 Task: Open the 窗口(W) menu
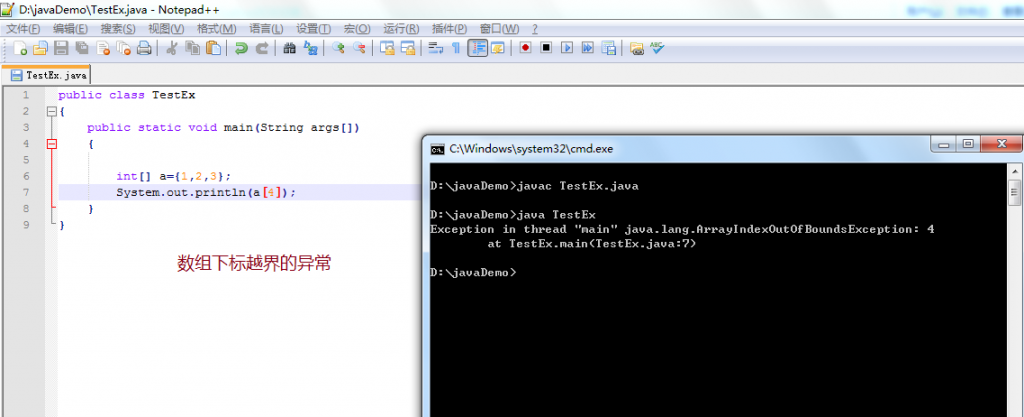[500, 29]
